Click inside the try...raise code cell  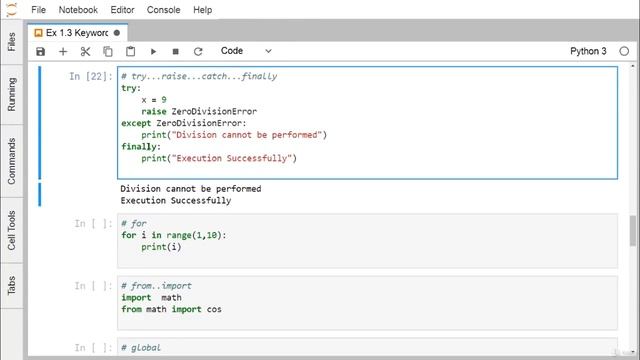[x=367, y=123]
